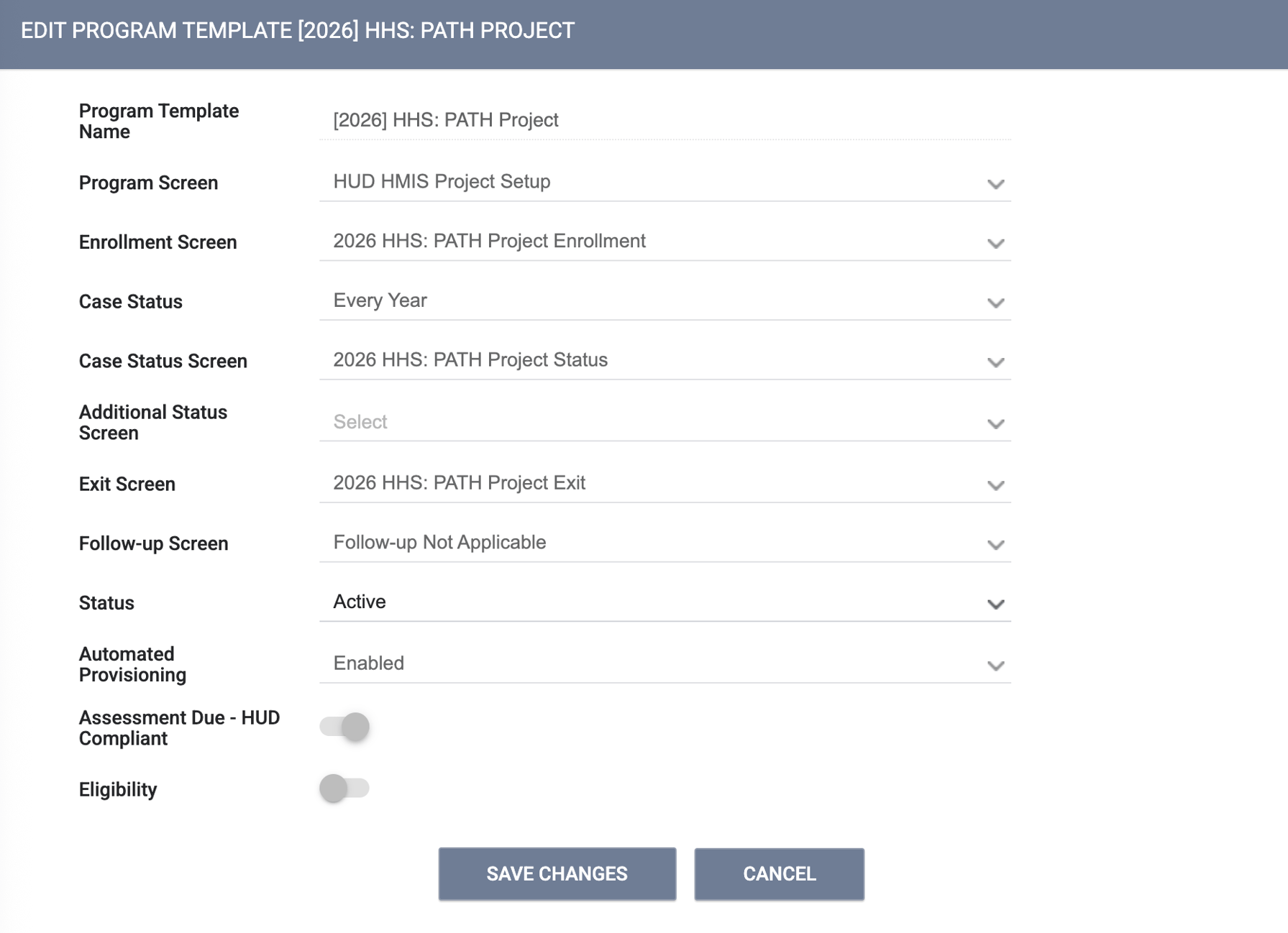Enable the Eligibility toggle
The height and width of the screenshot is (933, 1288).
click(x=344, y=788)
